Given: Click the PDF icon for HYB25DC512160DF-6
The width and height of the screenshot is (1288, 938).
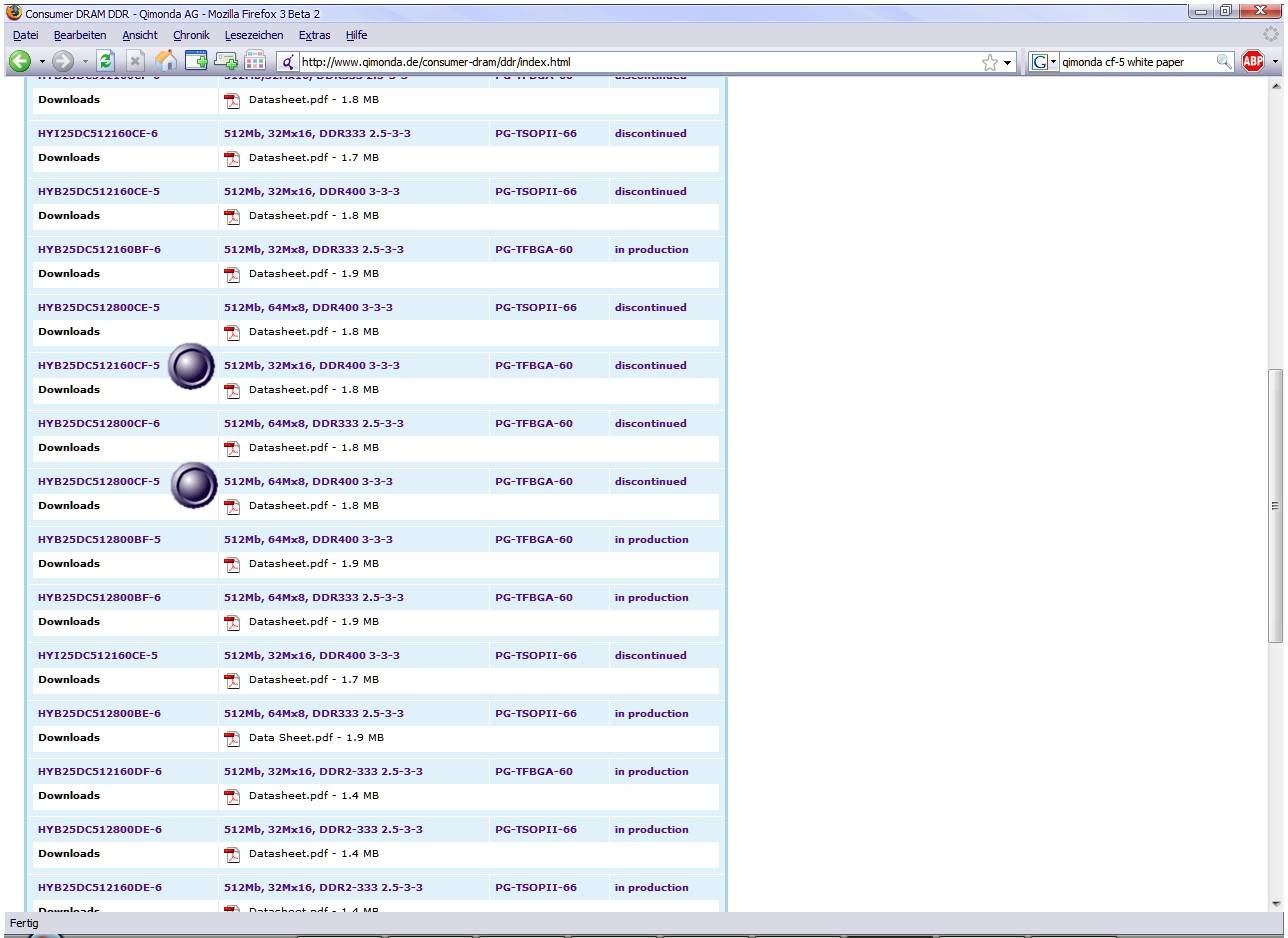Looking at the screenshot, I should coord(232,796).
